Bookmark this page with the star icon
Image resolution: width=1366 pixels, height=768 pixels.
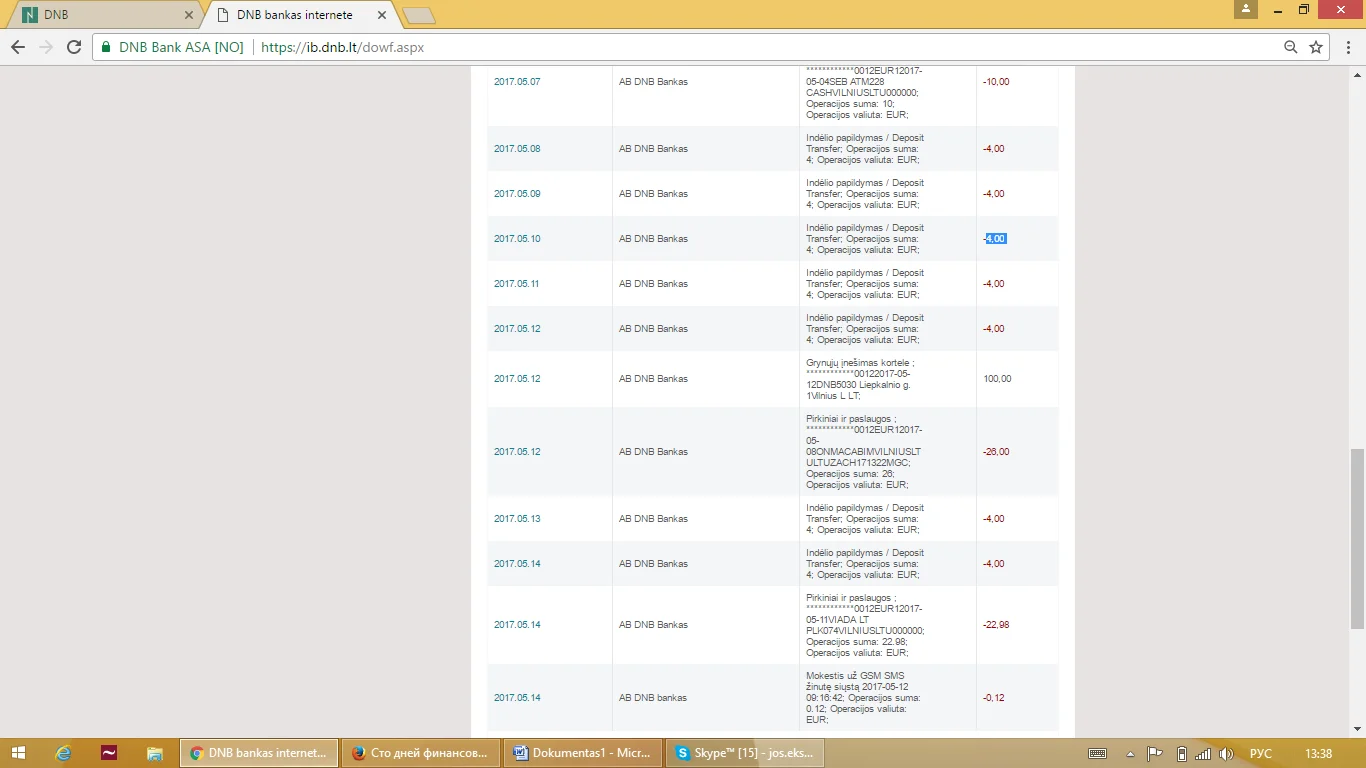[x=1316, y=47]
